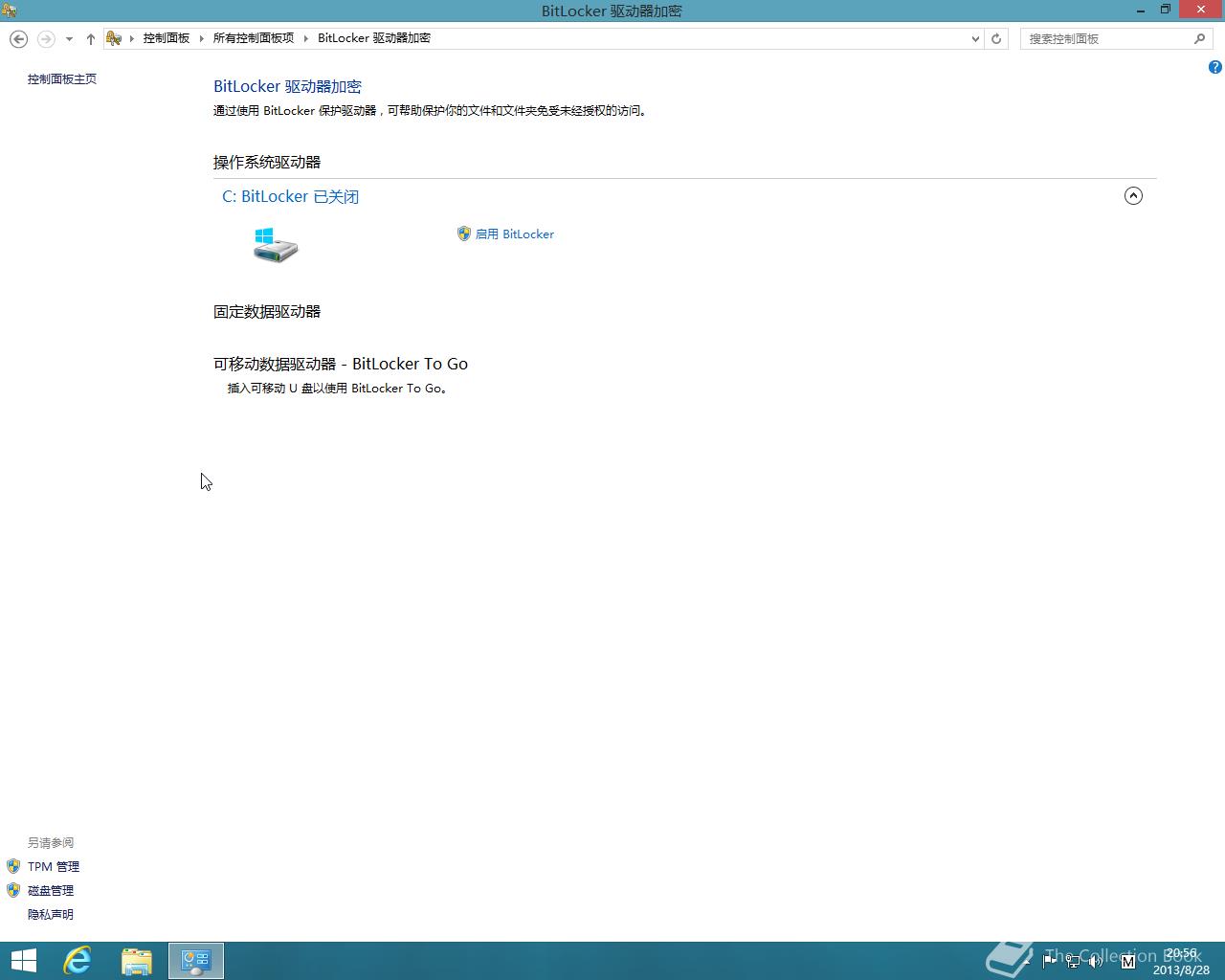1225x980 pixels.
Task: Launch Internet Explorer from taskbar
Action: click(78, 961)
